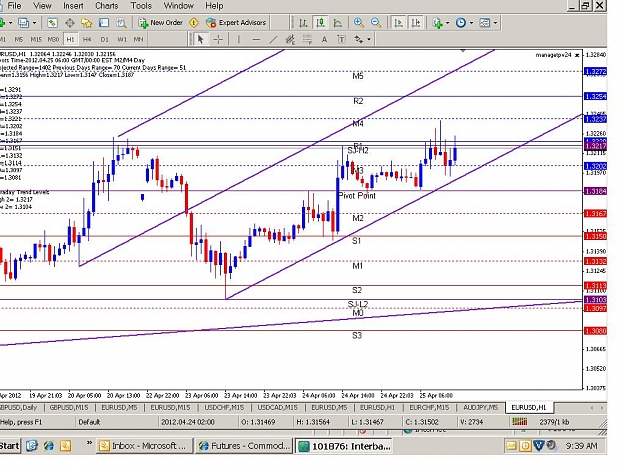The width and height of the screenshot is (625, 469).
Task: Switch to the AUDJPY,M5 chart tab
Action: pyautogui.click(x=481, y=407)
